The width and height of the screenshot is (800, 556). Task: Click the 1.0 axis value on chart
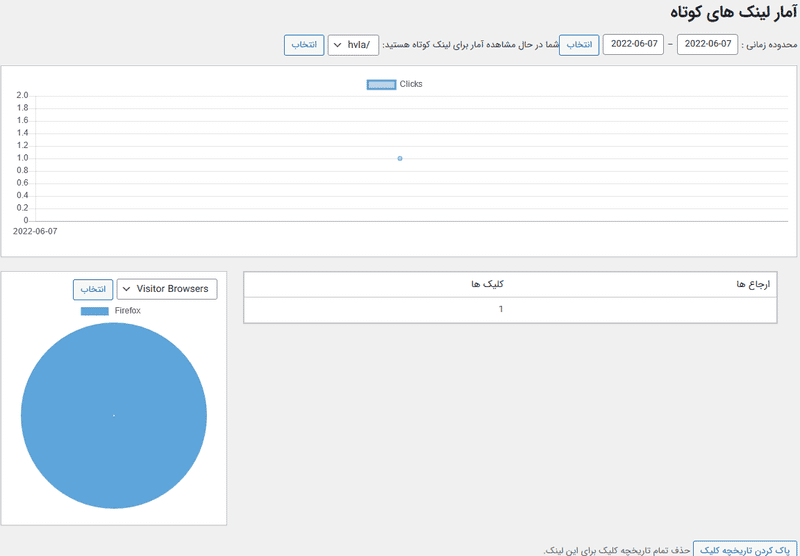(22, 158)
